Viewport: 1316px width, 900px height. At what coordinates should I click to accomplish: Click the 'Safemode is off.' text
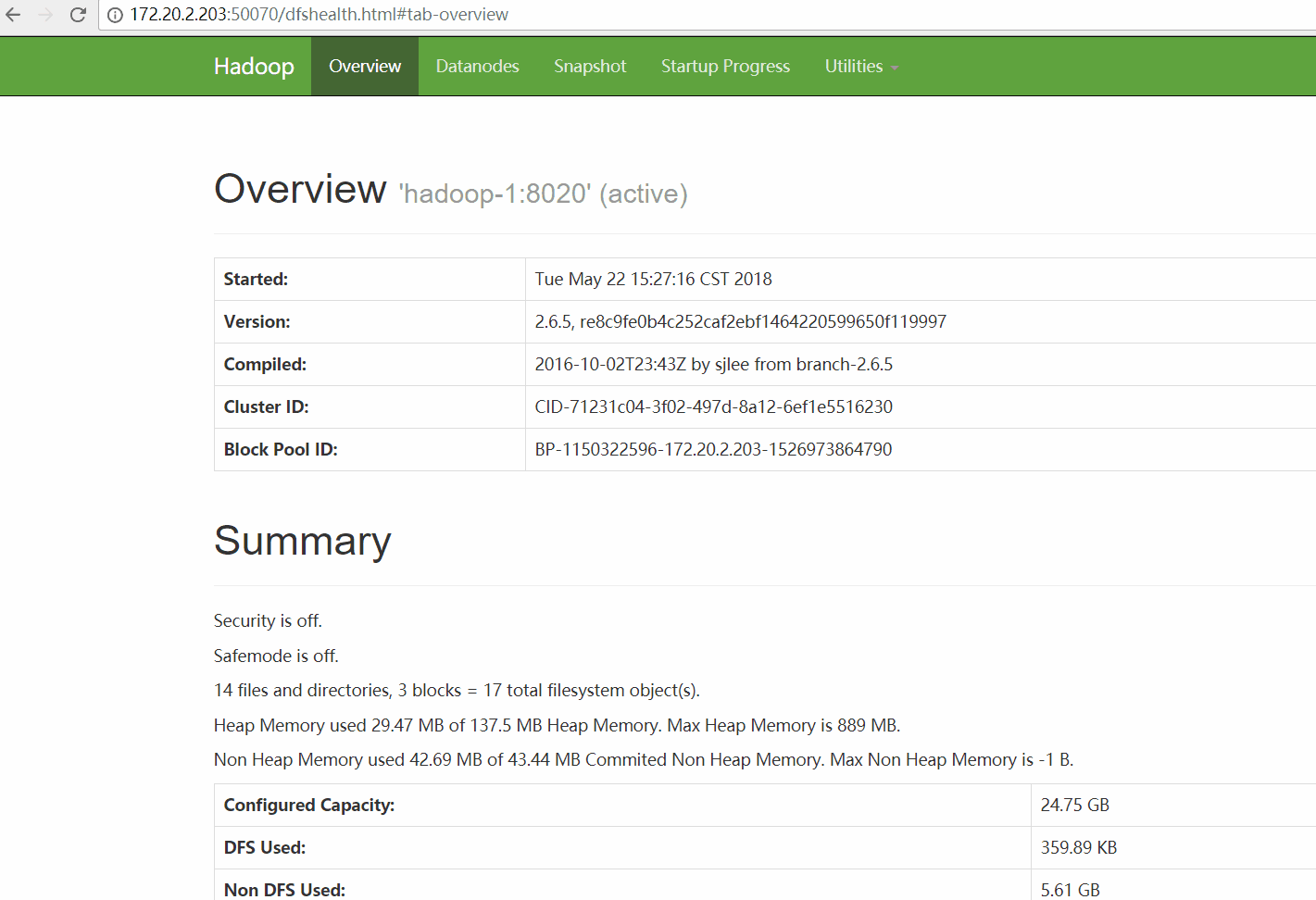(276, 656)
